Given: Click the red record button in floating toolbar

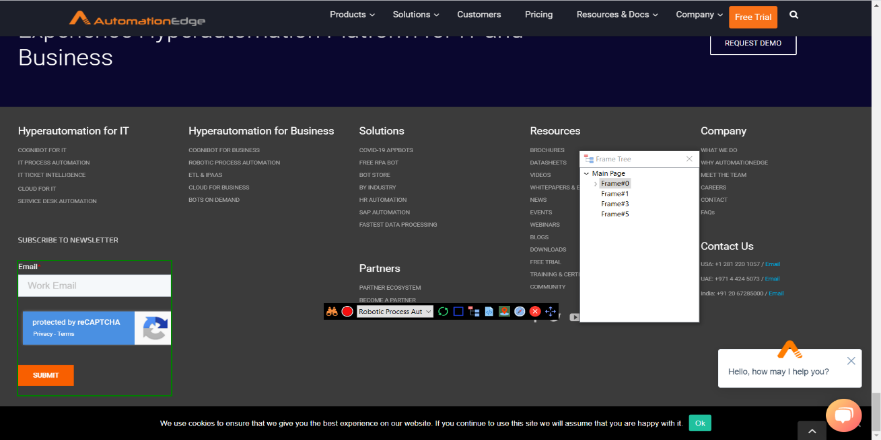Looking at the screenshot, I should click(x=347, y=311).
